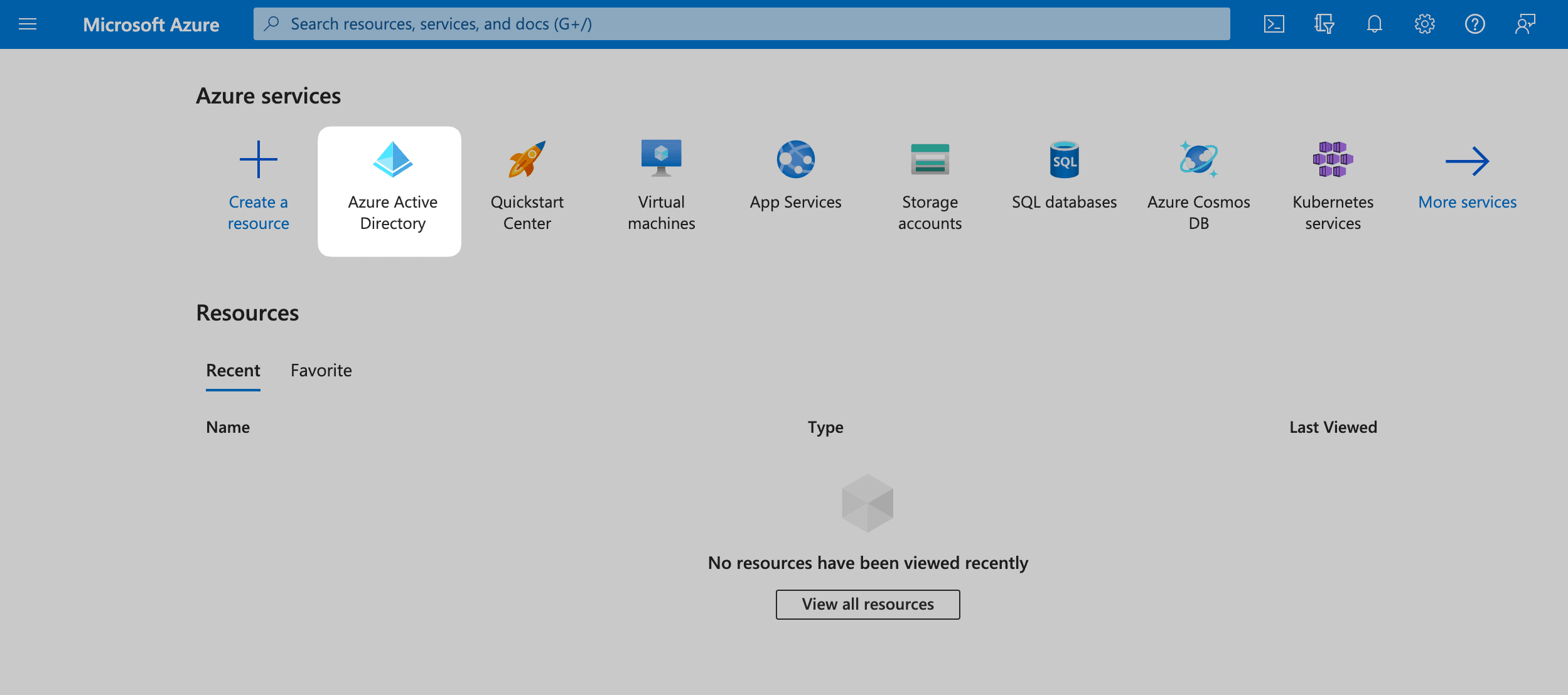The image size is (1568, 695).
Task: Click the View all resources button
Action: [x=868, y=604]
